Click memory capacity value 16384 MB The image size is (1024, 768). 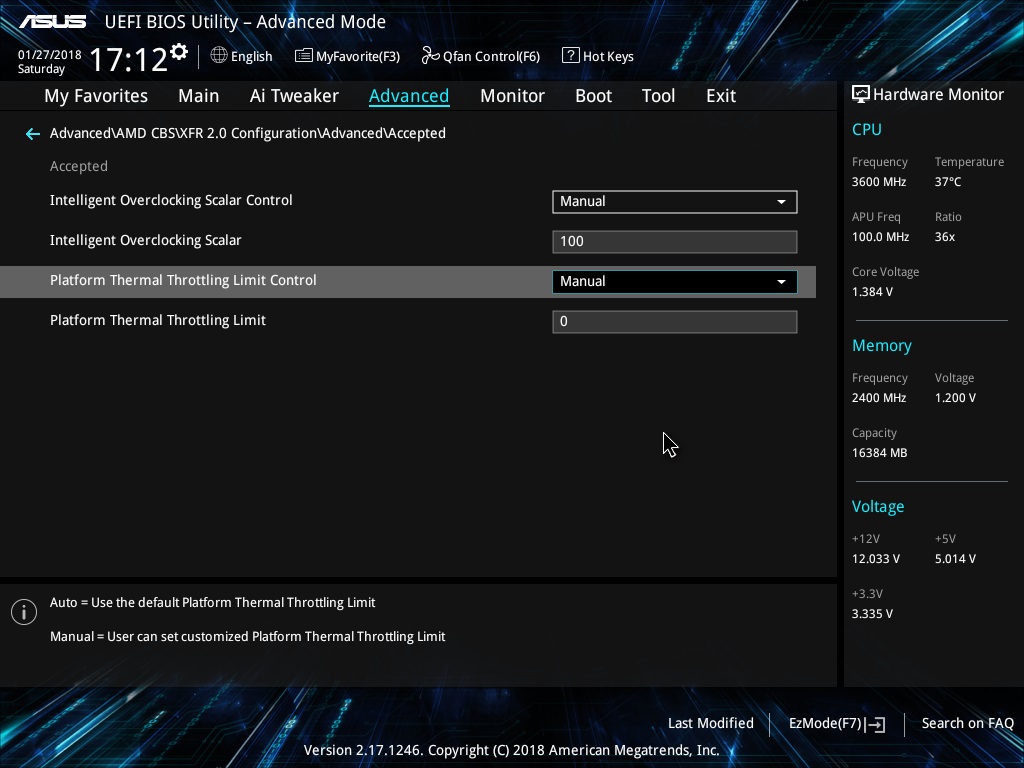coord(879,453)
